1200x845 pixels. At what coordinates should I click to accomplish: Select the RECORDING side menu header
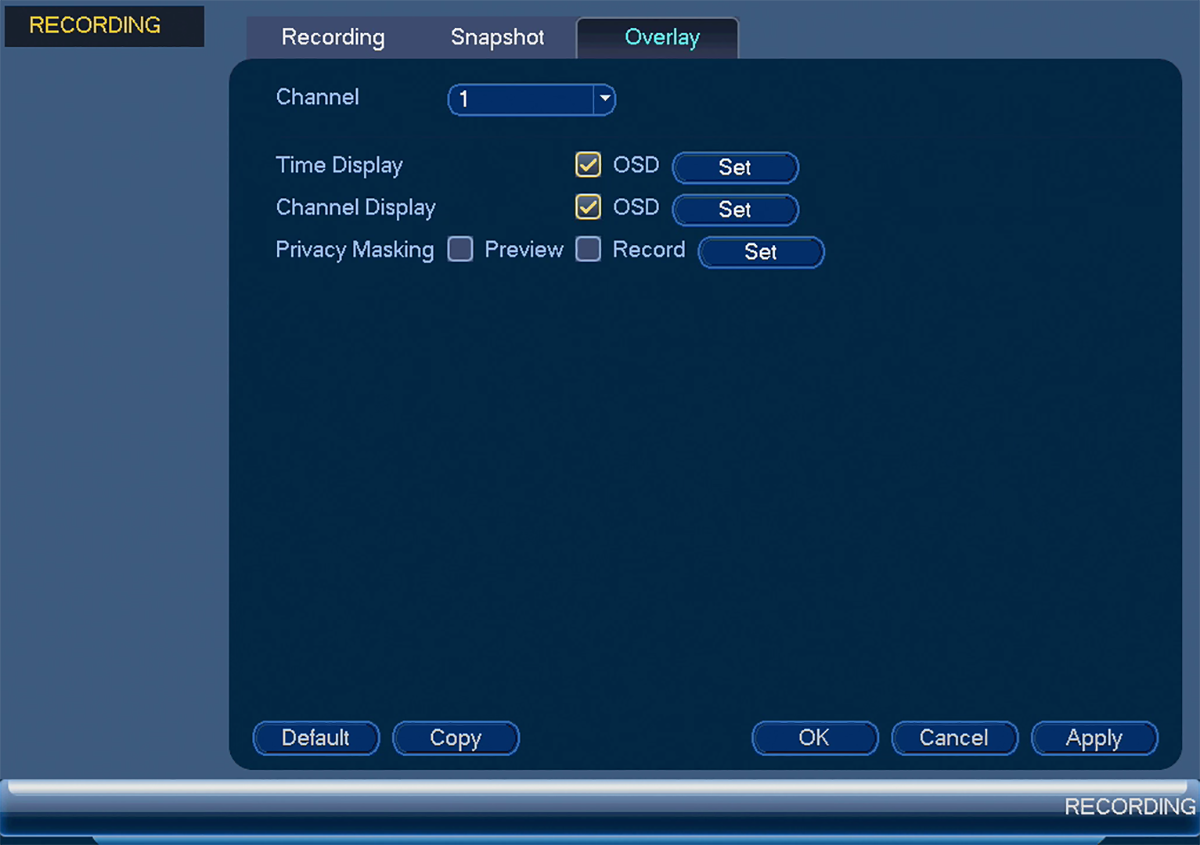104,26
